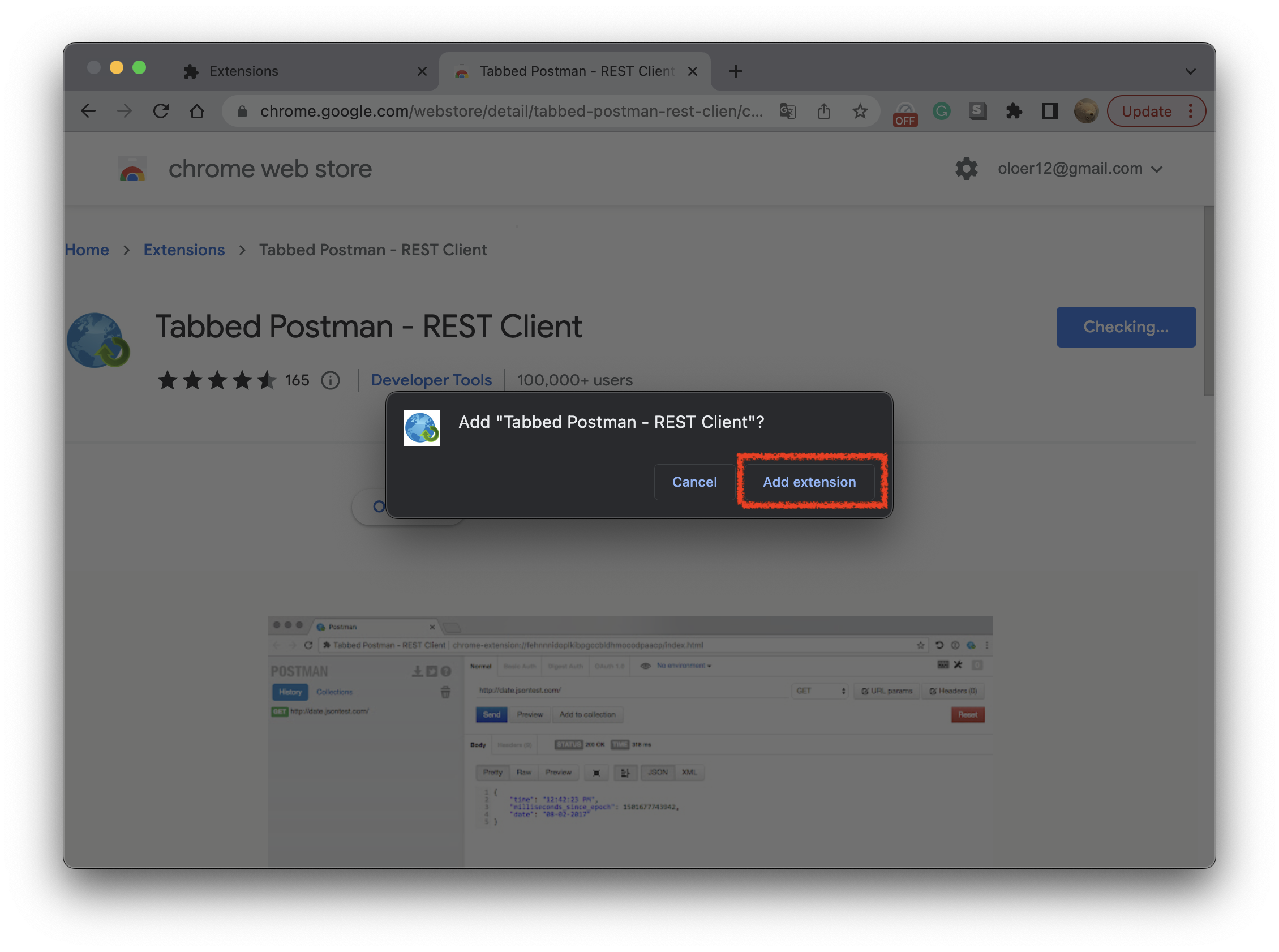Open the browser home page
The image size is (1279, 952).
(x=197, y=110)
